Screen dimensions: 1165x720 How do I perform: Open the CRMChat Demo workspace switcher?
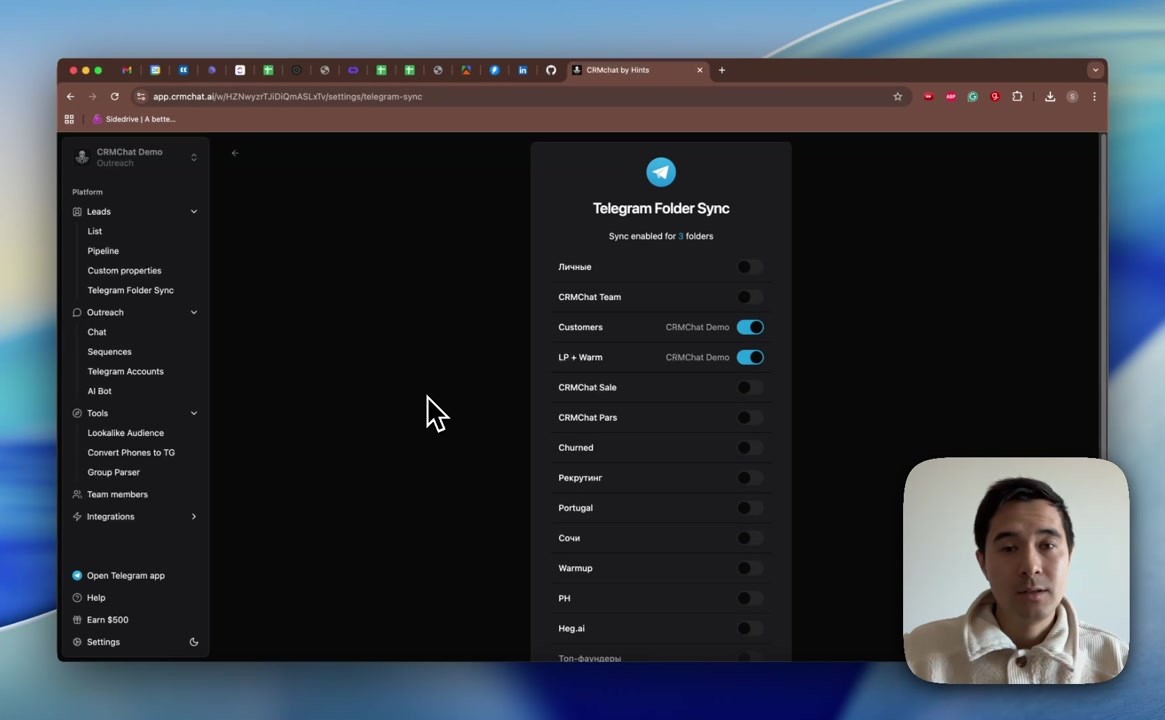click(x=135, y=157)
